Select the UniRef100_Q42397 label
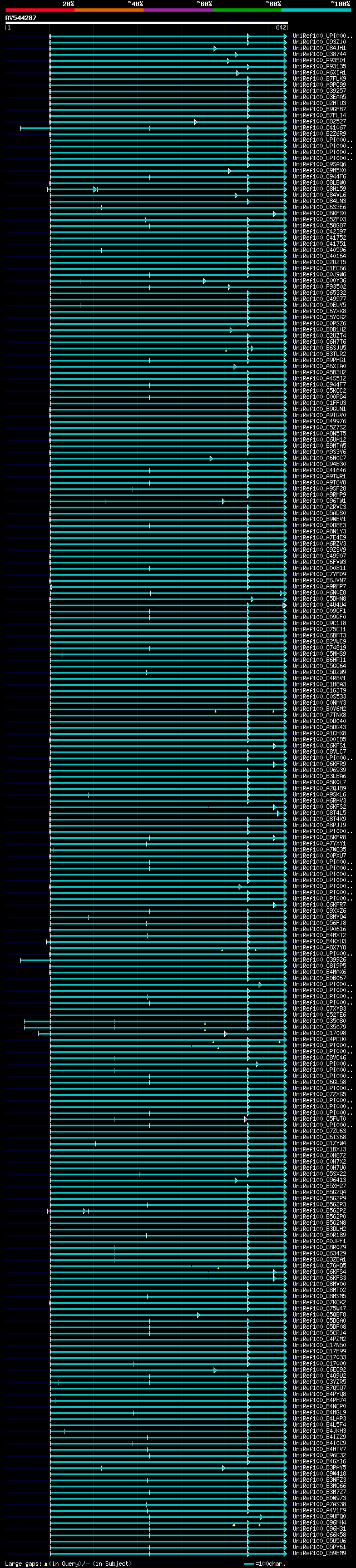The height and width of the screenshot is (1568, 356). click(319, 232)
